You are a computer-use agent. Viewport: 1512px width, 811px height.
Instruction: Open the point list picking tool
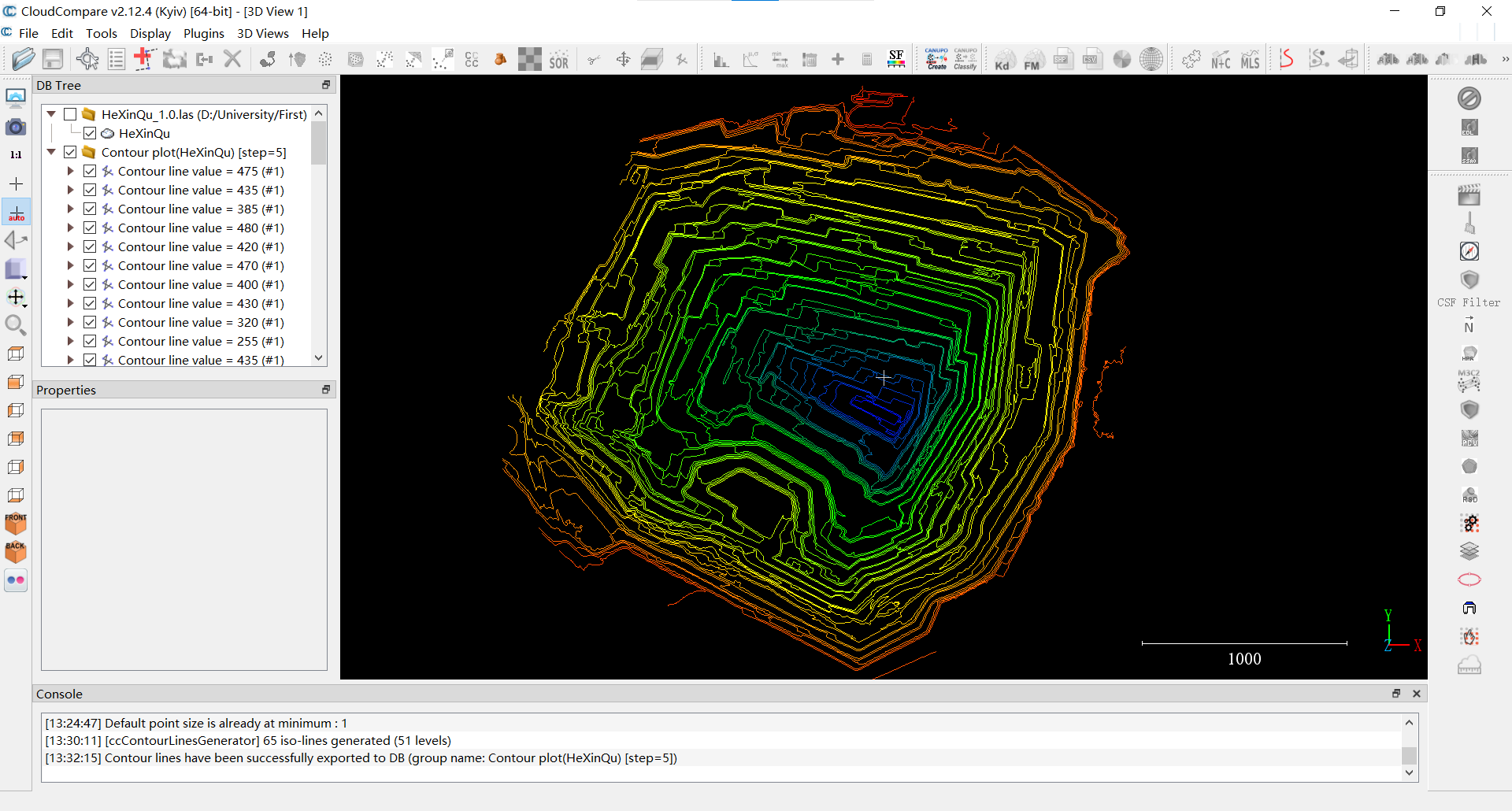point(116,59)
